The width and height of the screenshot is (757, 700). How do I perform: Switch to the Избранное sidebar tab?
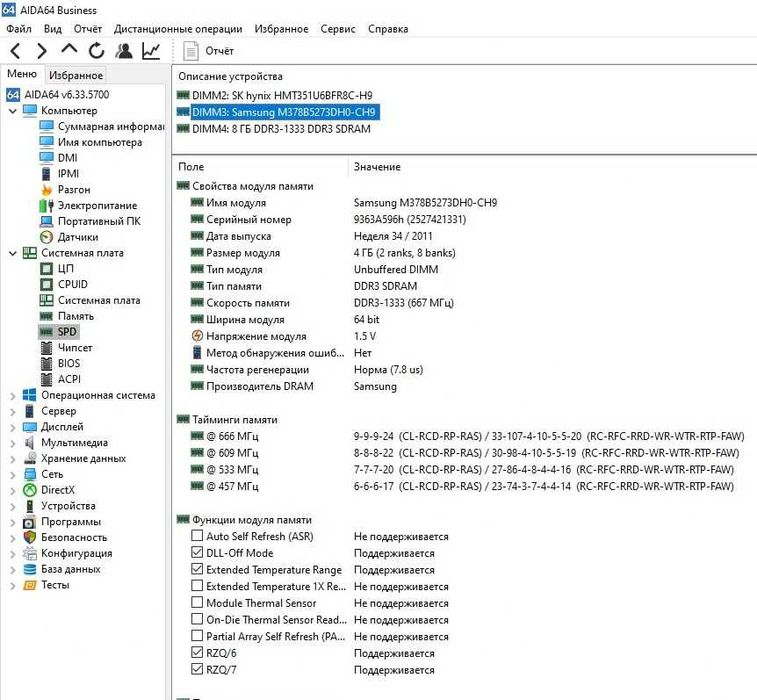tap(76, 75)
